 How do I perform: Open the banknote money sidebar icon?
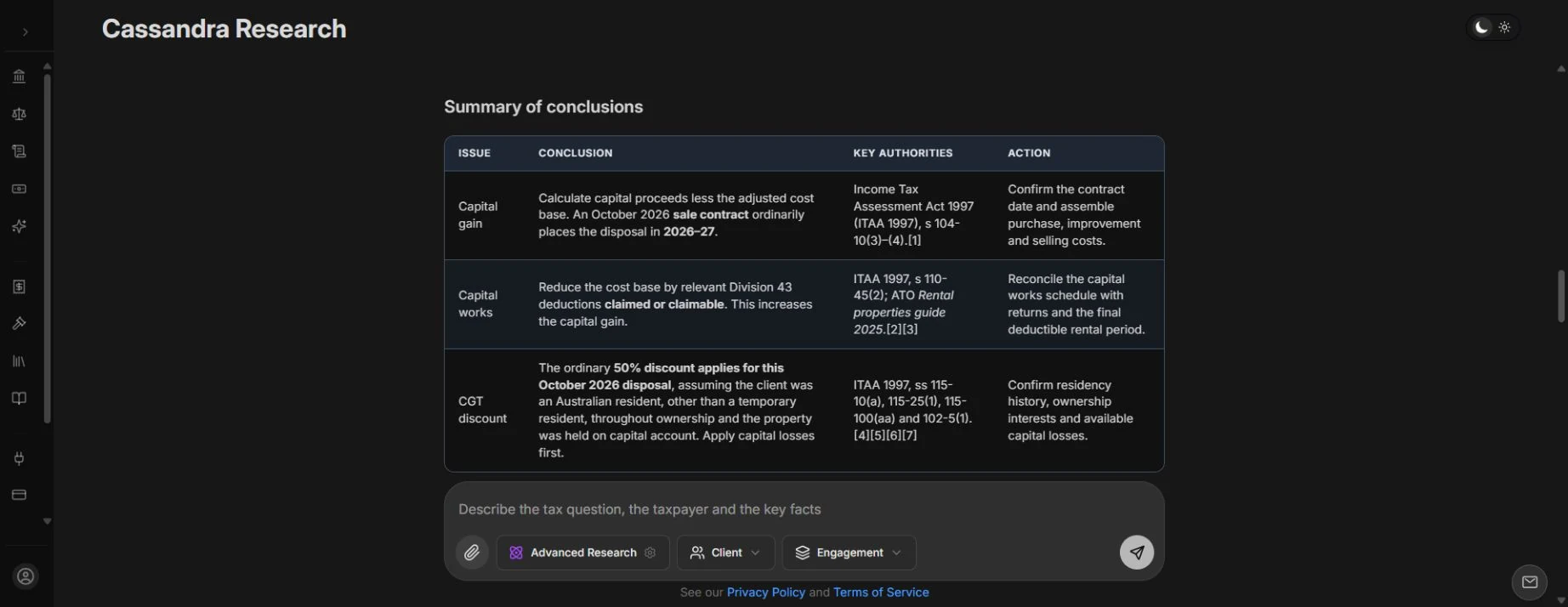(19, 189)
